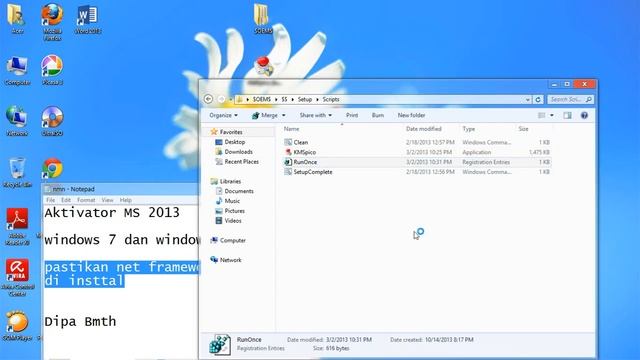Open Desktop in navigation pane
This screenshot has height=360, width=640.
click(235, 142)
